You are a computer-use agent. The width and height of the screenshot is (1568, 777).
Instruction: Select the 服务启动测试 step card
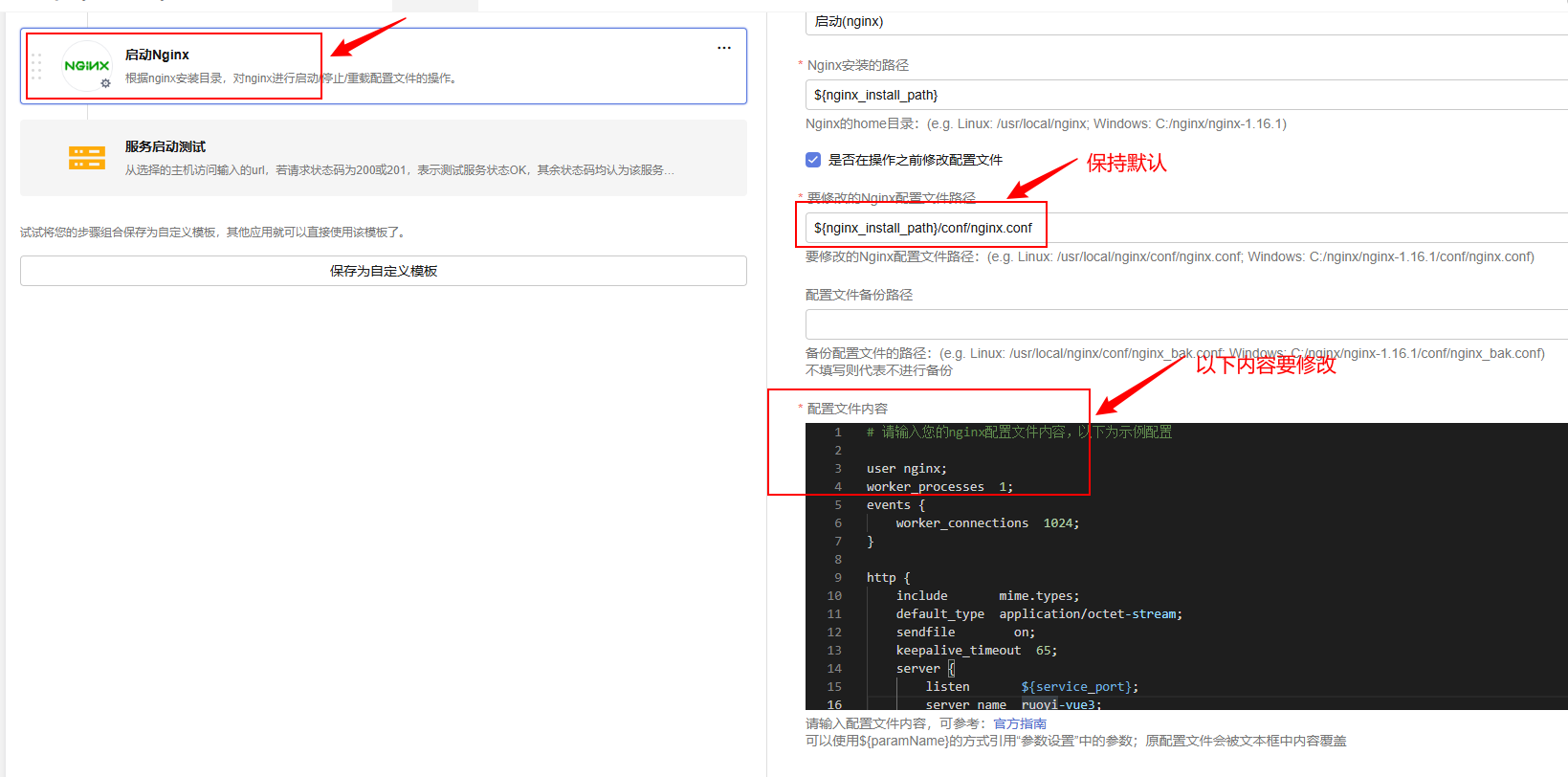click(x=384, y=158)
